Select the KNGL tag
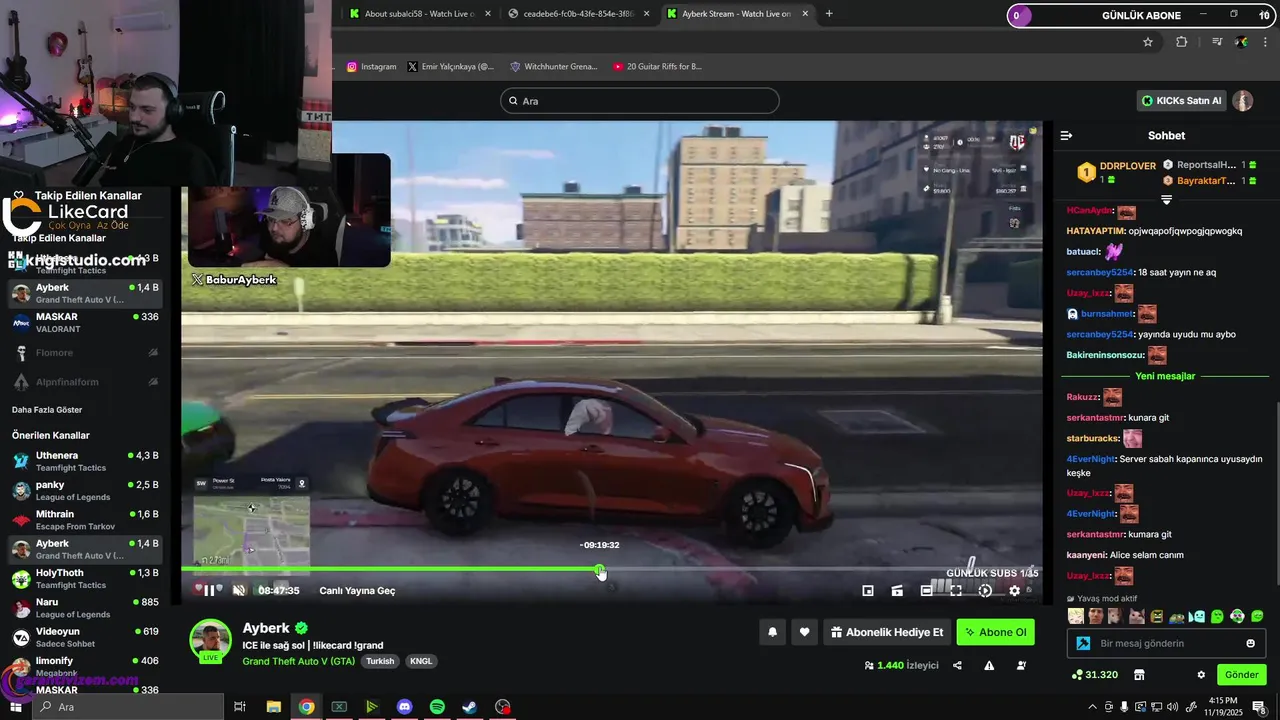The width and height of the screenshot is (1280, 720). [x=421, y=661]
